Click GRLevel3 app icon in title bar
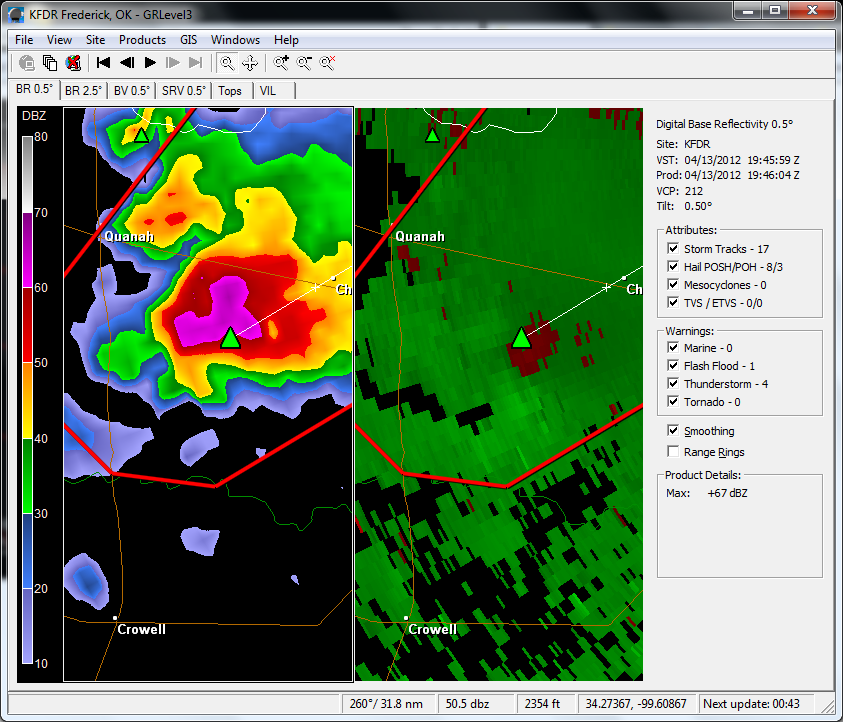The image size is (843, 722). pyautogui.click(x=16, y=15)
